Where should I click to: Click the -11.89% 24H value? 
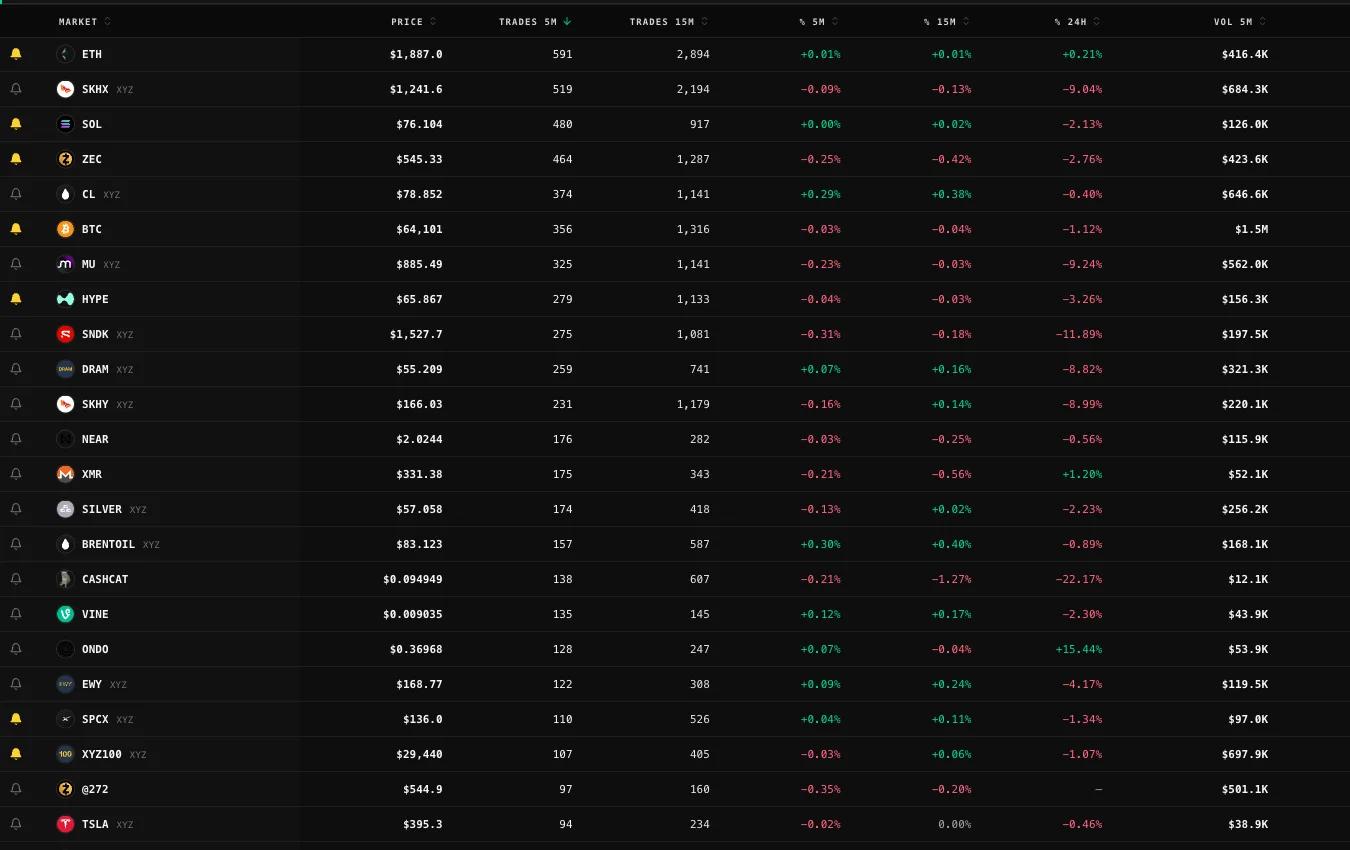coord(1078,334)
